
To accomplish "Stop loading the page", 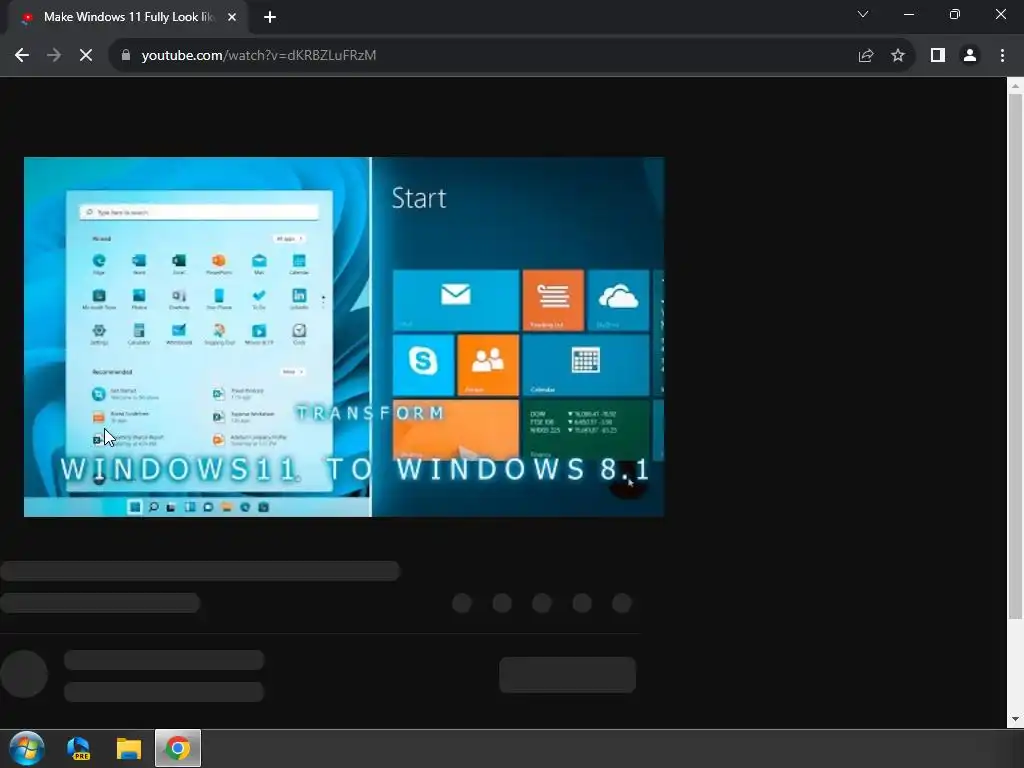I will [86, 56].
